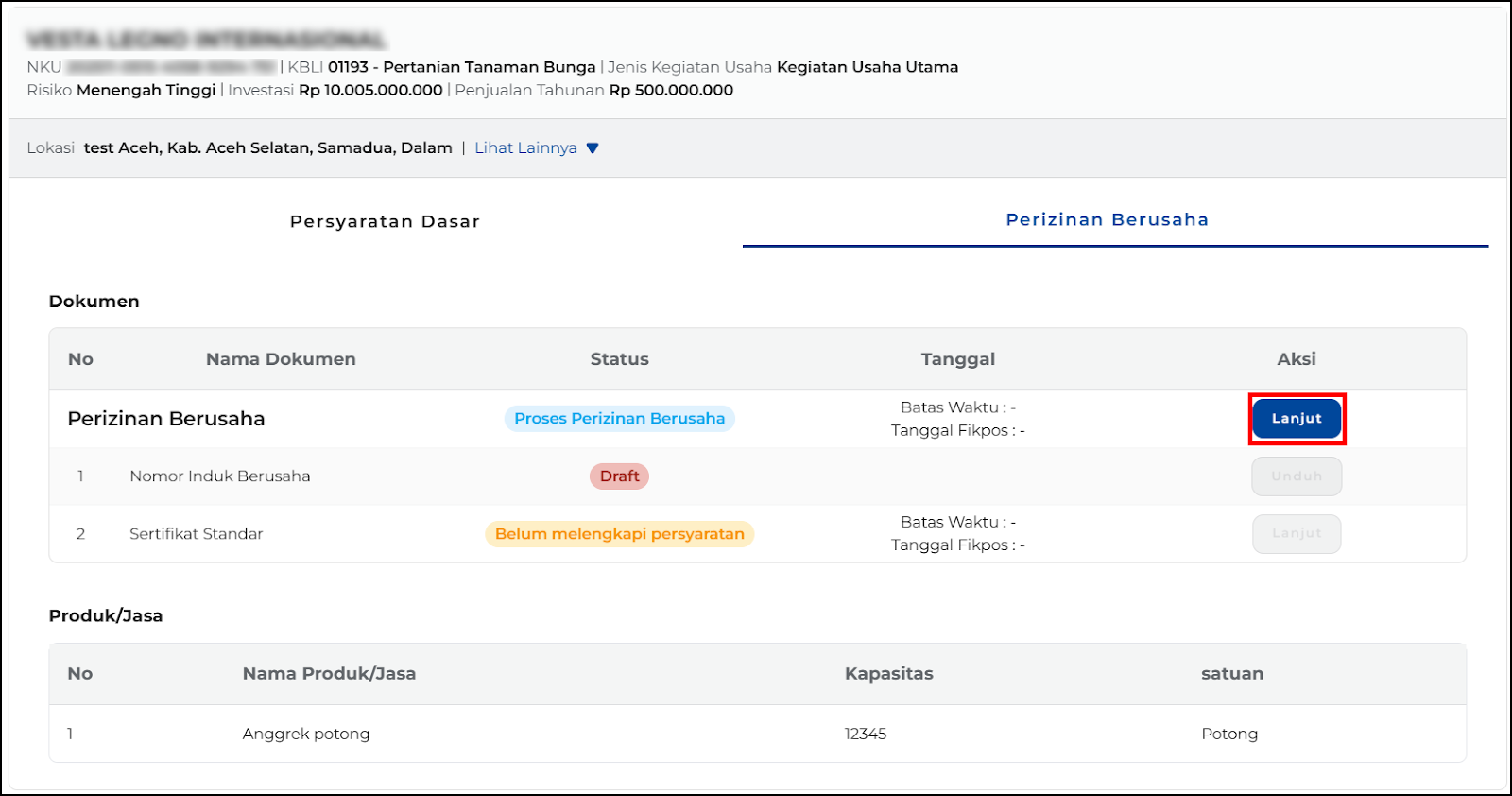The height and width of the screenshot is (796, 1512).
Task: Click the capacity value 12345
Action: [x=865, y=734]
